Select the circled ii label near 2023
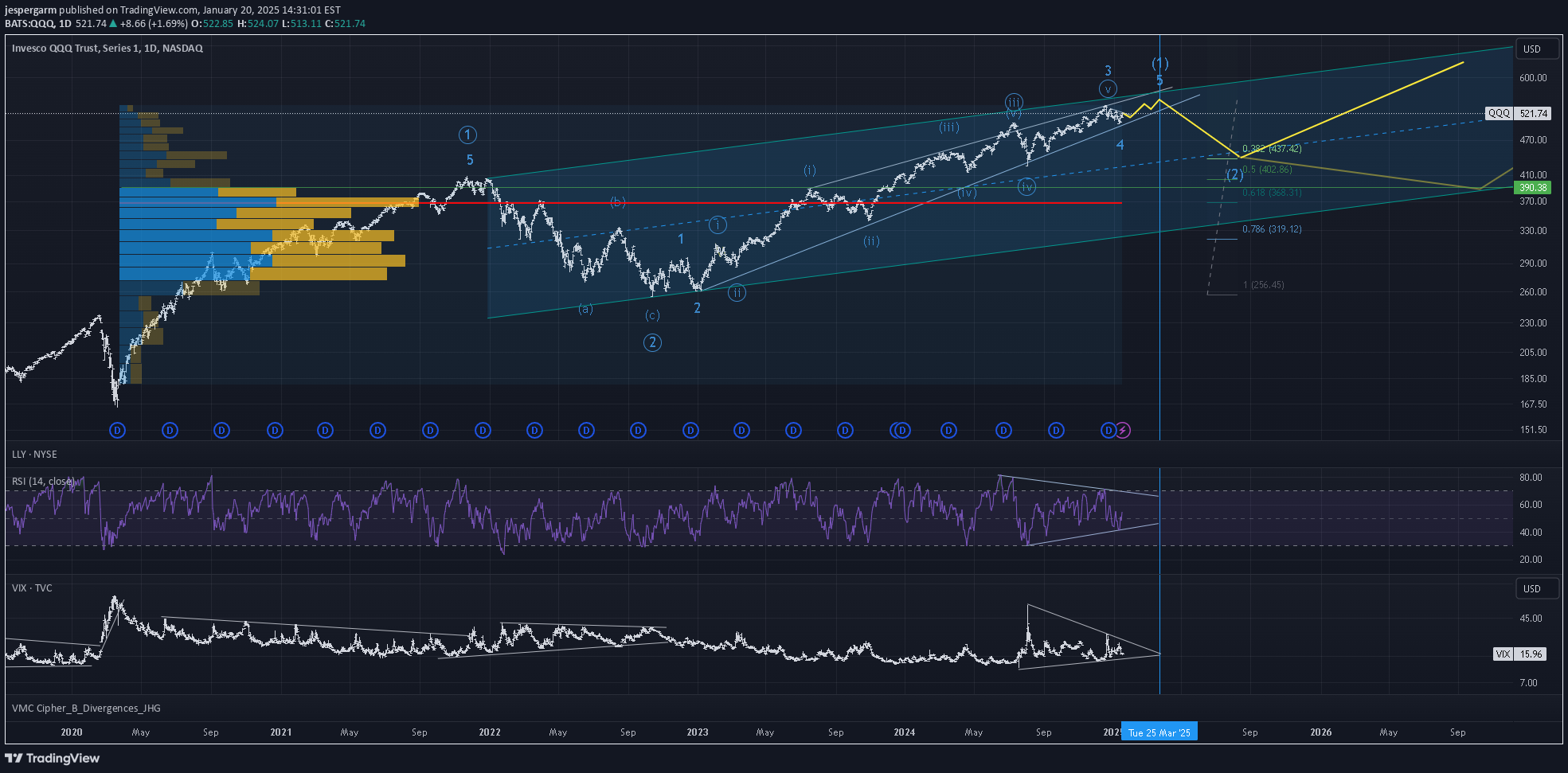 coord(737,293)
